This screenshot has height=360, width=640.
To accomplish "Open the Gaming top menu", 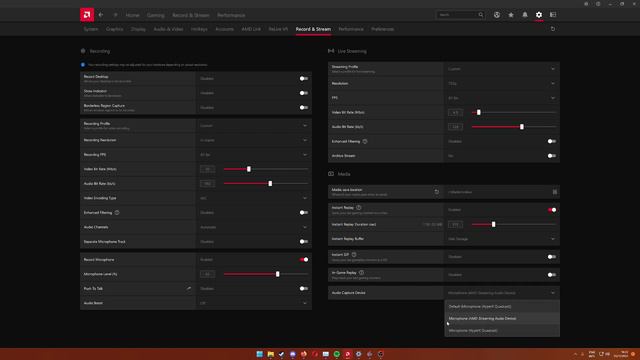I will coord(156,15).
